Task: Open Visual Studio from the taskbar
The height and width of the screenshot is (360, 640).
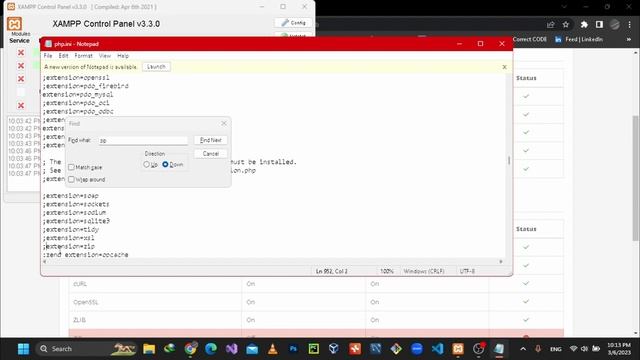Action: click(x=231, y=349)
